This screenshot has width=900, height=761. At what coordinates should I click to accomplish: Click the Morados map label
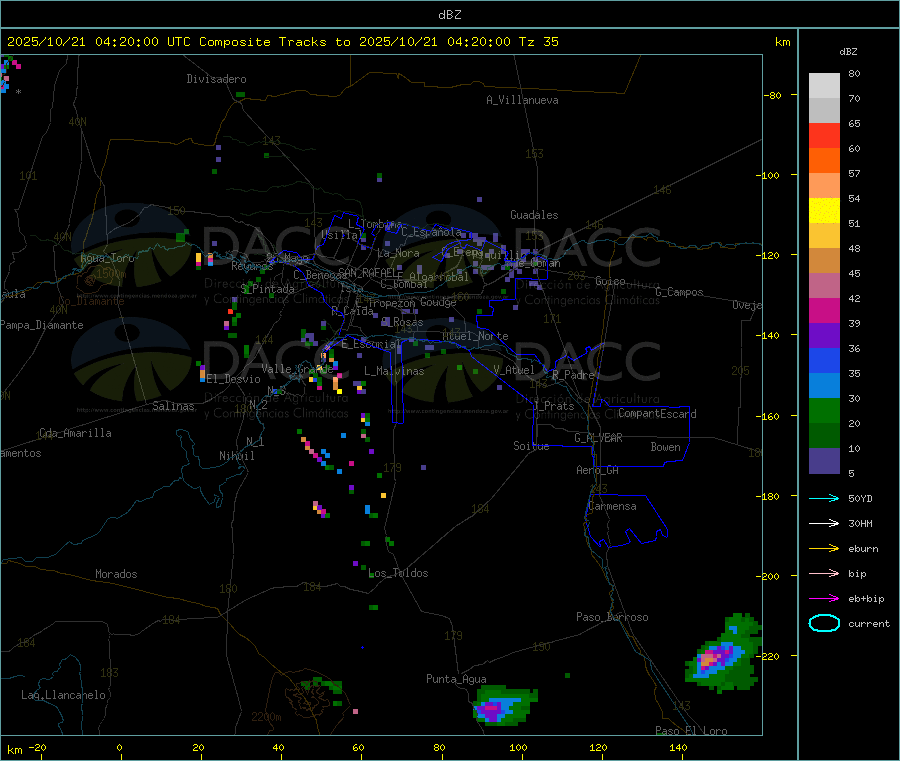116,574
